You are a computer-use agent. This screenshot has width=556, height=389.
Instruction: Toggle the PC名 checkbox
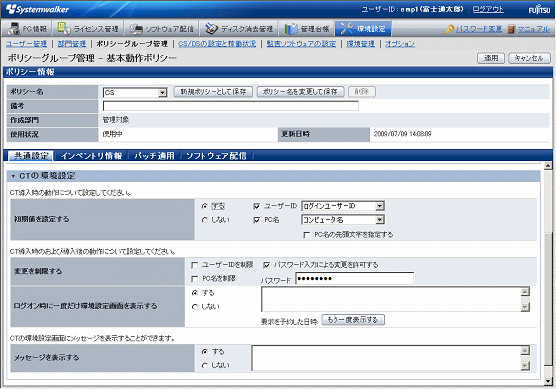point(257,220)
